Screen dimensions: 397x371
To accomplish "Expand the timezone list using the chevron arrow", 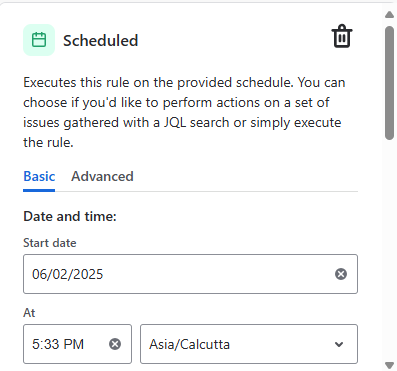I will click(x=339, y=344).
